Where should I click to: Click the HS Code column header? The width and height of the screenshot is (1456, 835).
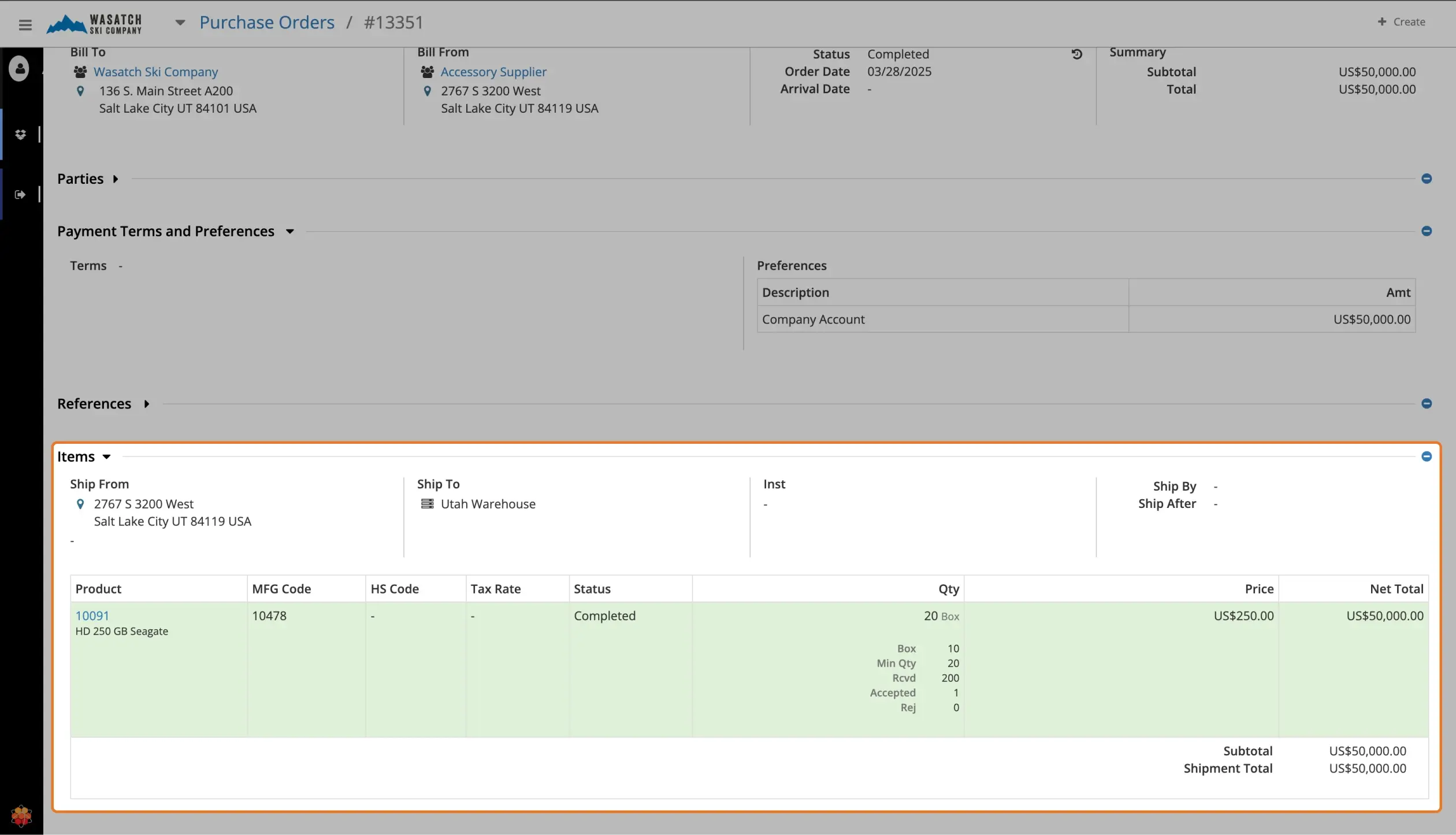point(416,589)
